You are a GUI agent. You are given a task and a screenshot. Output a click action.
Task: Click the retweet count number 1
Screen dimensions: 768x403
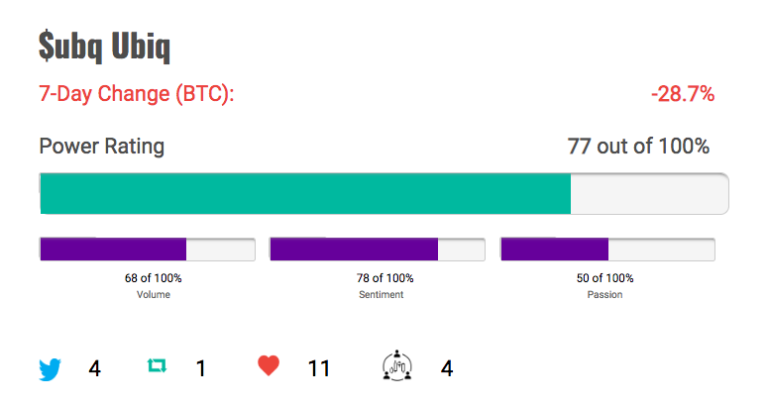[x=201, y=368]
